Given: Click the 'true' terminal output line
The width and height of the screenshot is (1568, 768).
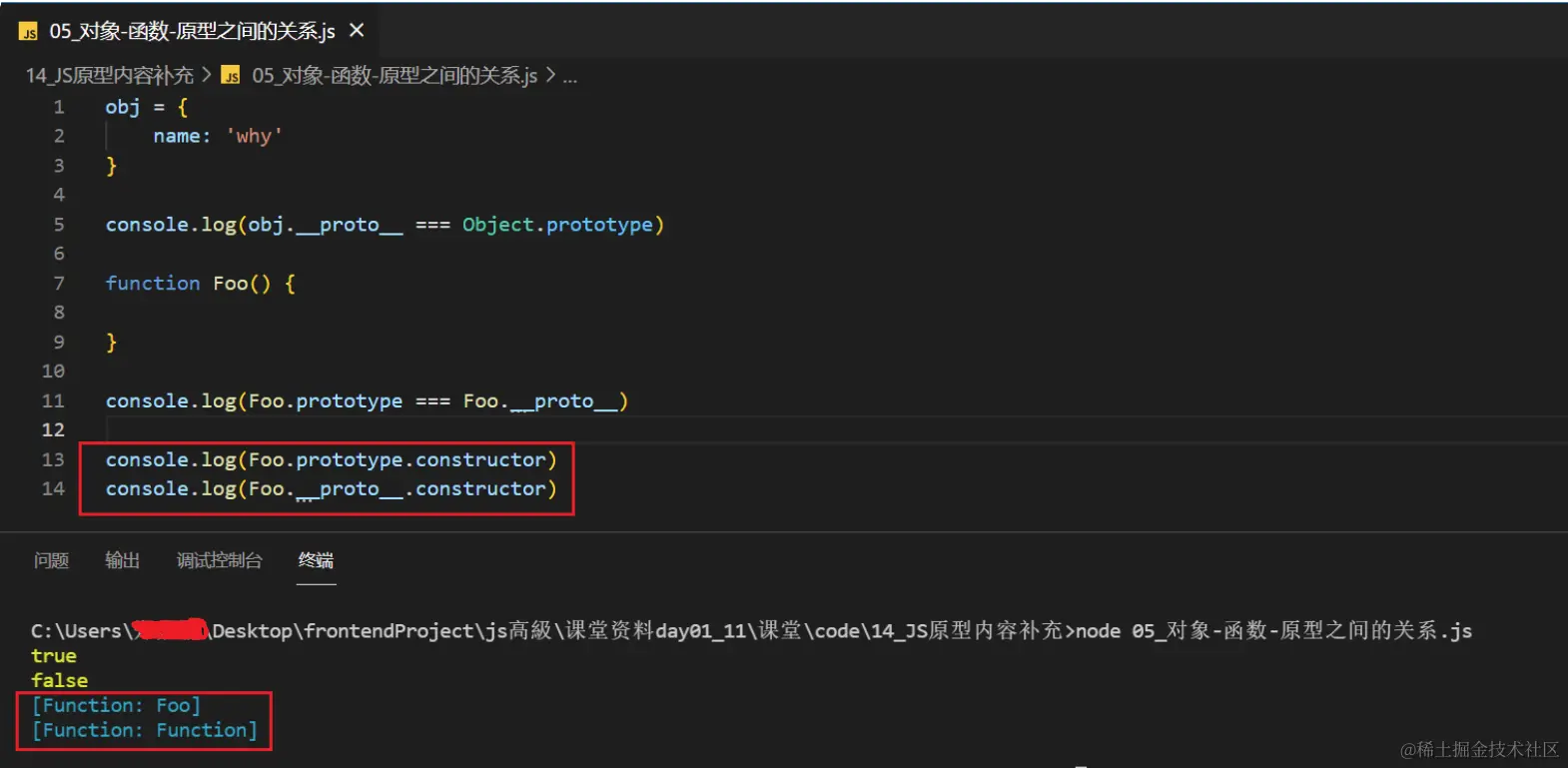Looking at the screenshot, I should 54,656.
